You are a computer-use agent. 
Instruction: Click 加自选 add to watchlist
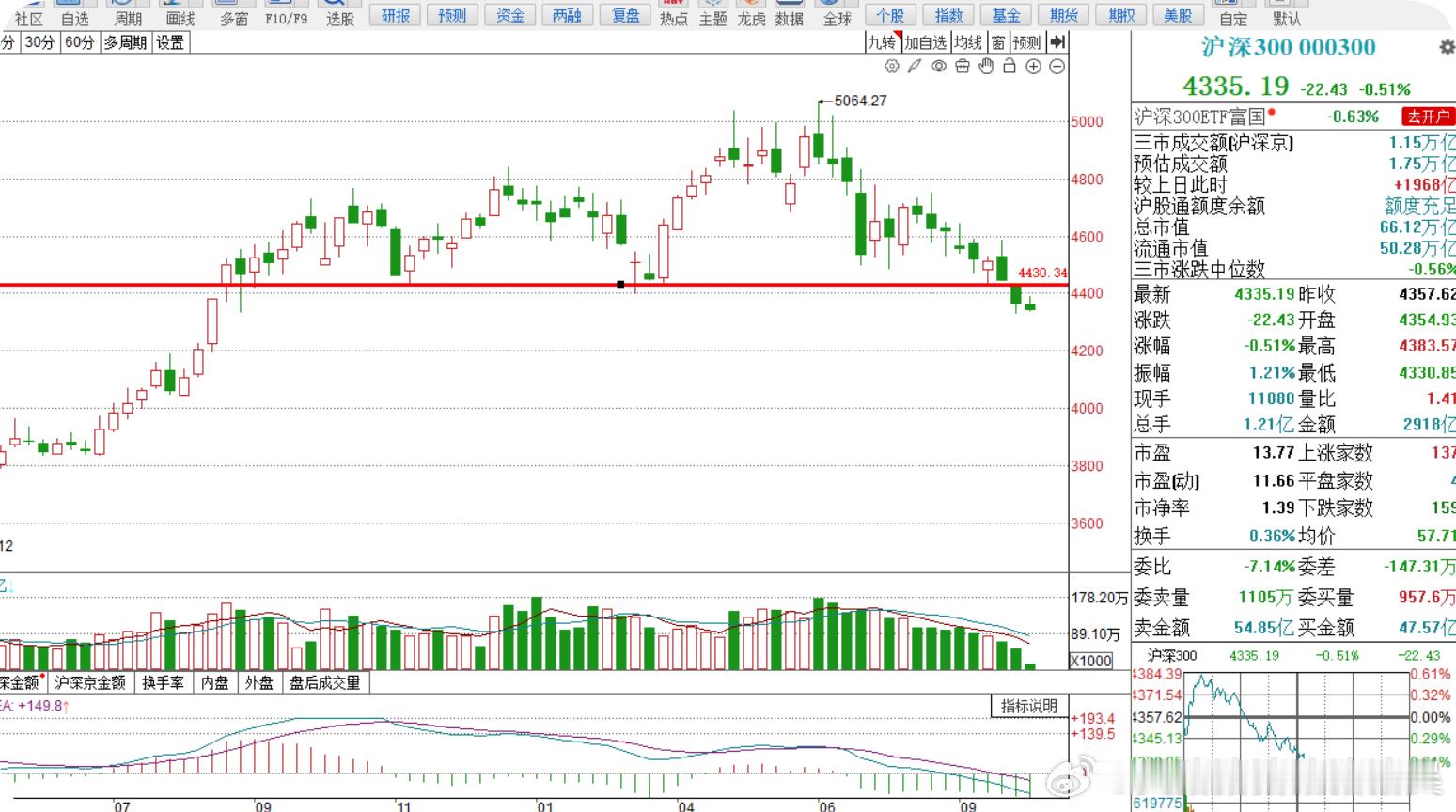tap(926, 42)
